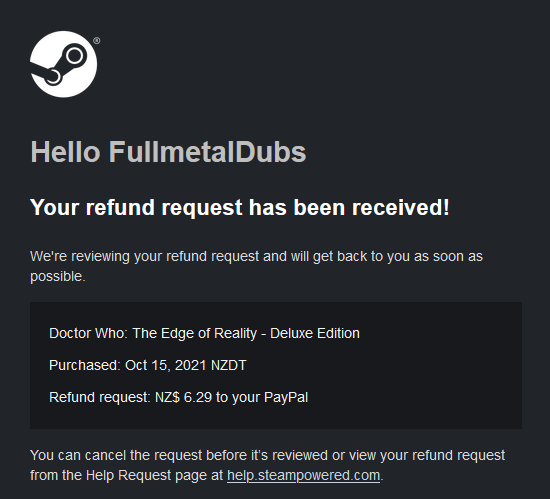Viewport: 550px width, 499px height.
Task: Click the registered trademark symbol beside logo
Action: (x=96, y=41)
